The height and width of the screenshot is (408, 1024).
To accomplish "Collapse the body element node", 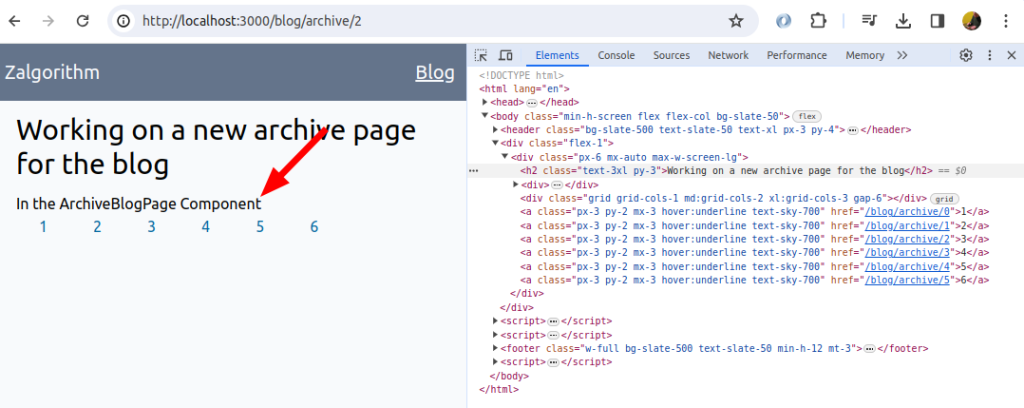I will click(x=485, y=116).
